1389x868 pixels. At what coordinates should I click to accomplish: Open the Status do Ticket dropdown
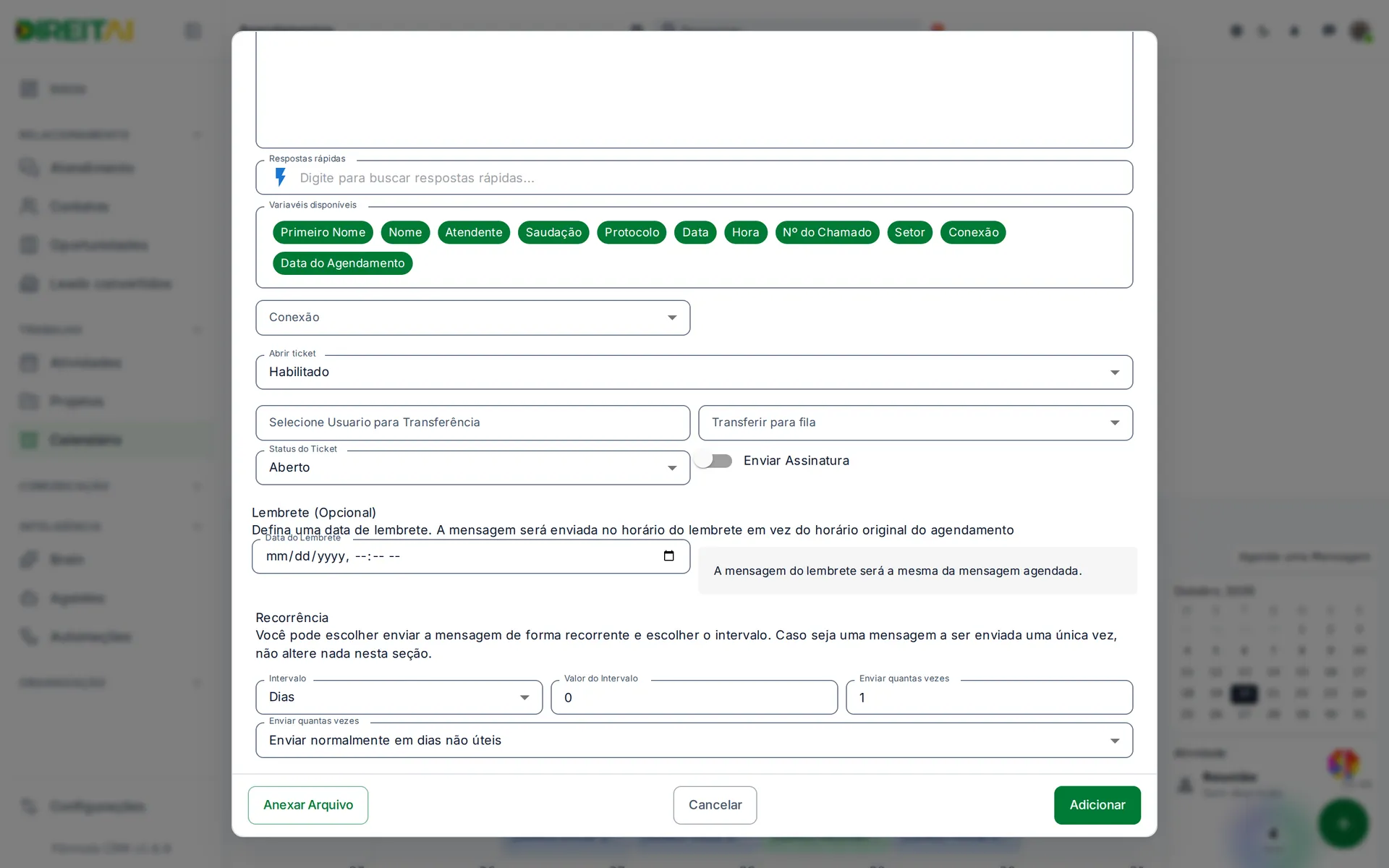click(x=472, y=467)
